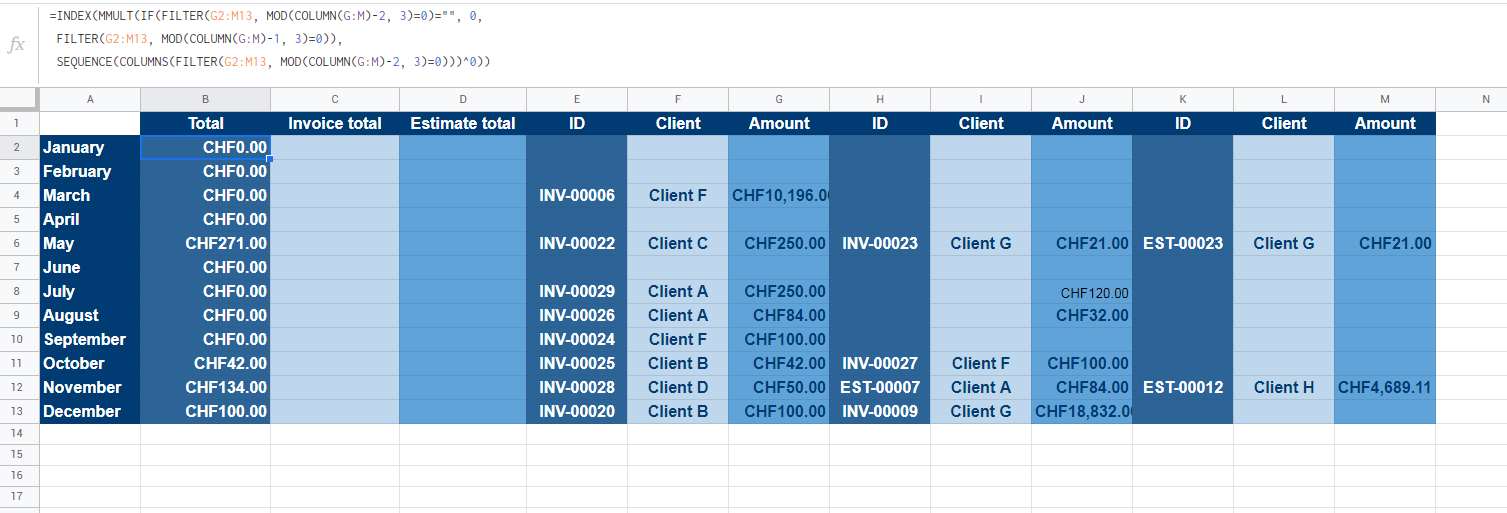Click the CHF32.00 amount cell
The height and width of the screenshot is (513, 1507).
pos(1082,315)
